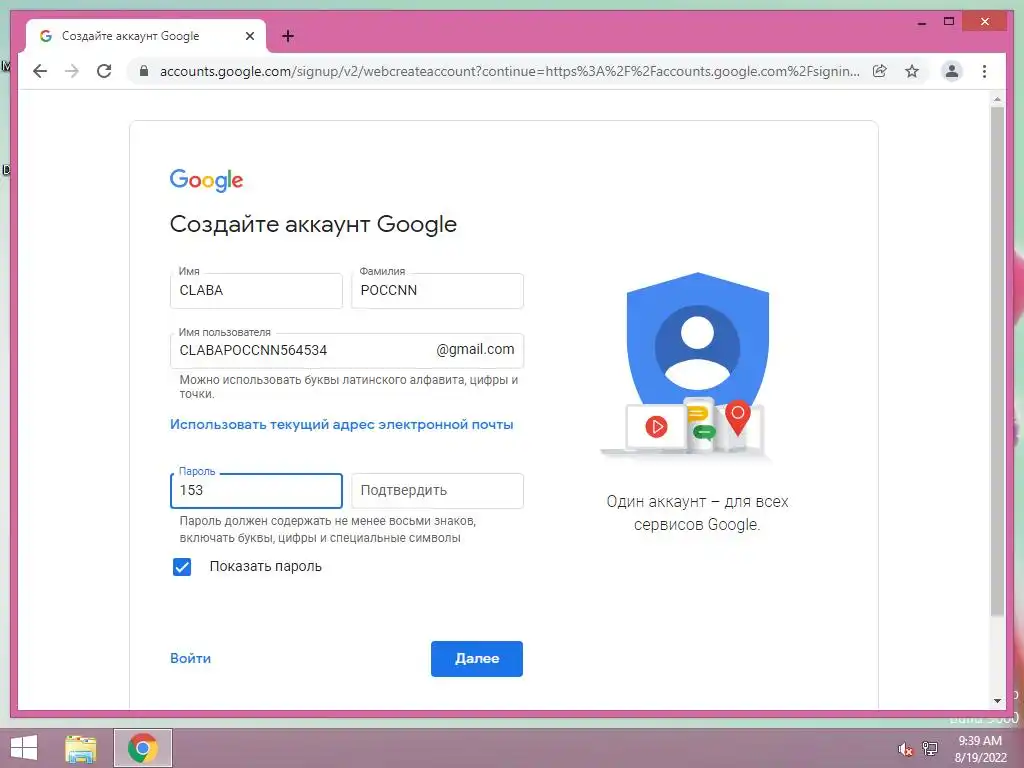
Task: Reload the page with the refresh icon
Action: coord(104,71)
